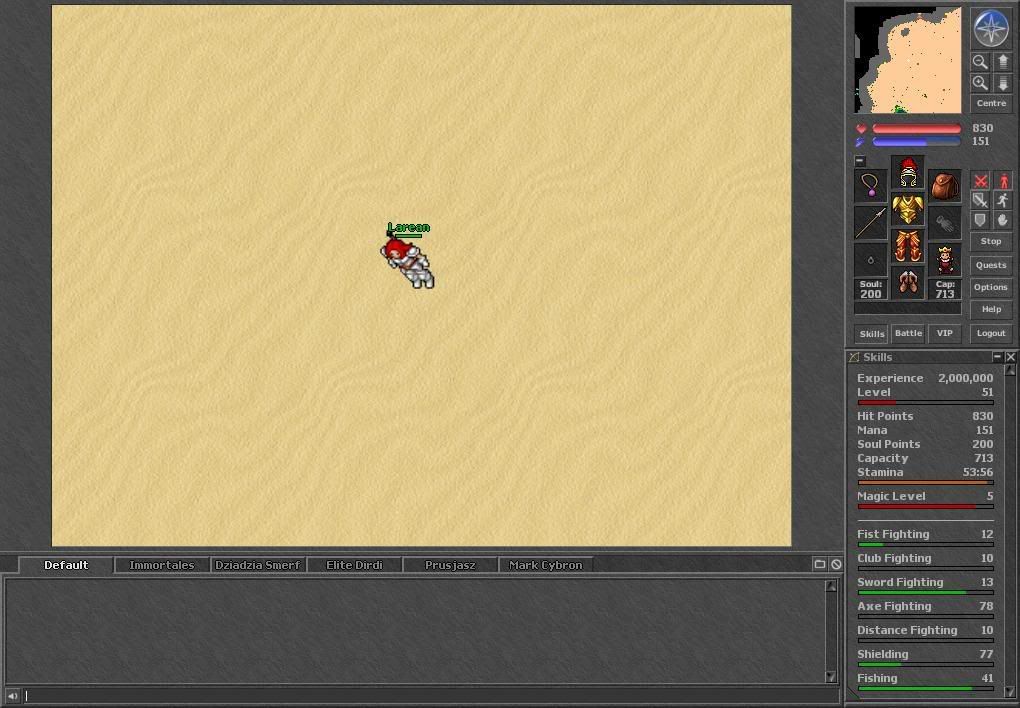Image resolution: width=1020 pixels, height=708 pixels.
Task: Click the Centre minimap button
Action: pos(991,103)
